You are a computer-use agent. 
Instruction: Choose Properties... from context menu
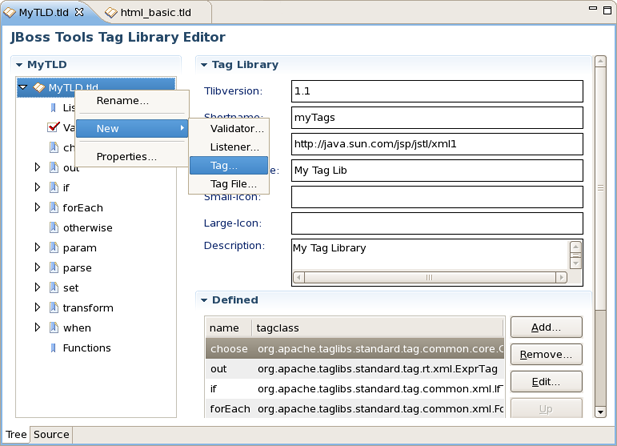[x=132, y=157]
